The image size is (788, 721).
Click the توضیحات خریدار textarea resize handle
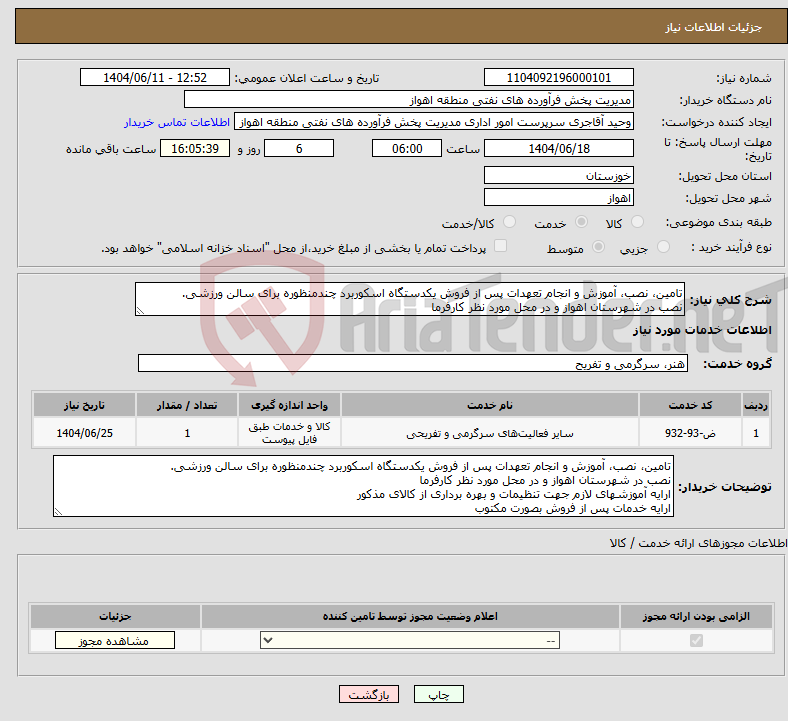(x=58, y=511)
